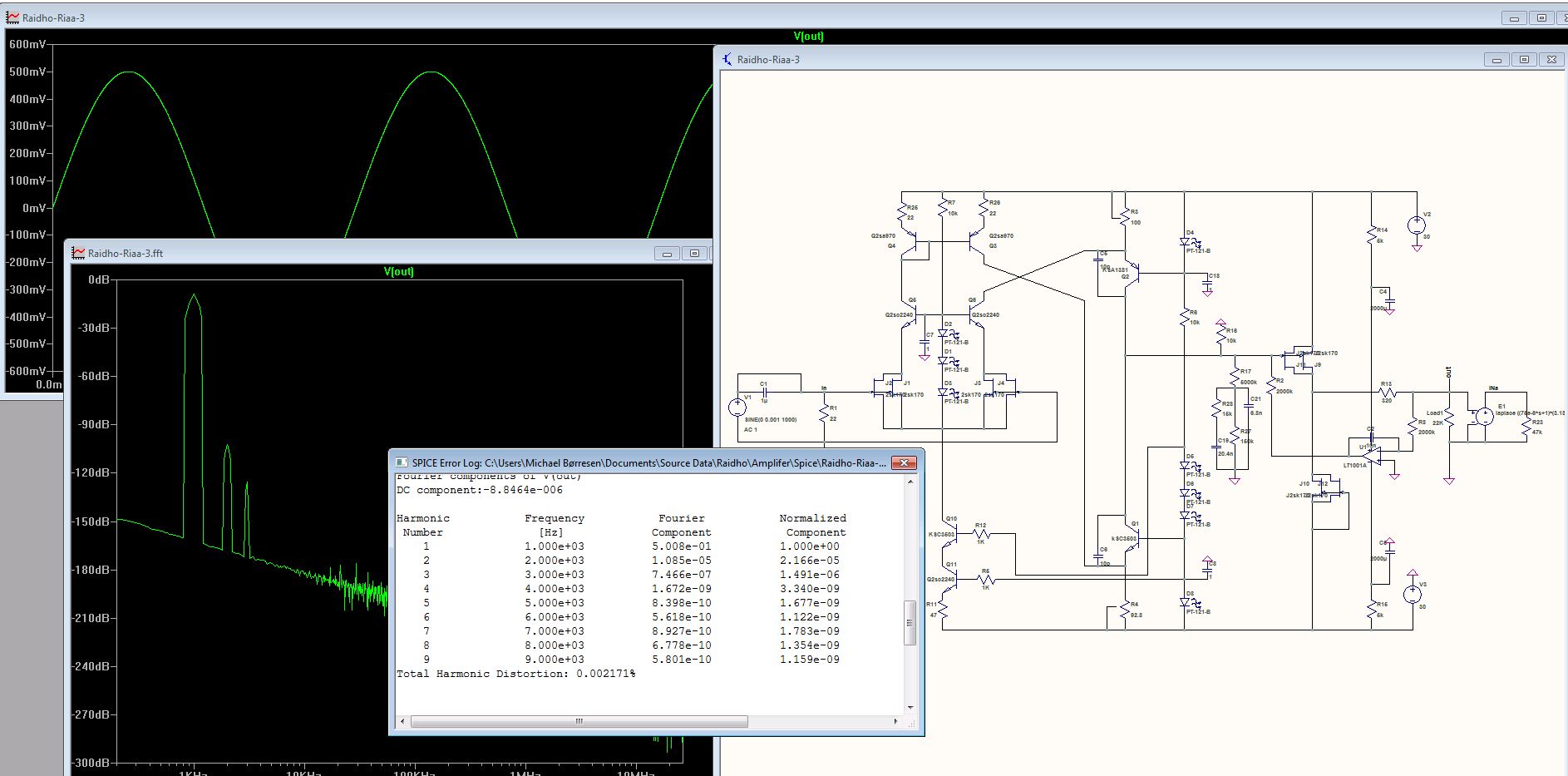Image resolution: width=1568 pixels, height=776 pixels.
Task: Select resistor R17 6000k symbol
Action: 1235,375
